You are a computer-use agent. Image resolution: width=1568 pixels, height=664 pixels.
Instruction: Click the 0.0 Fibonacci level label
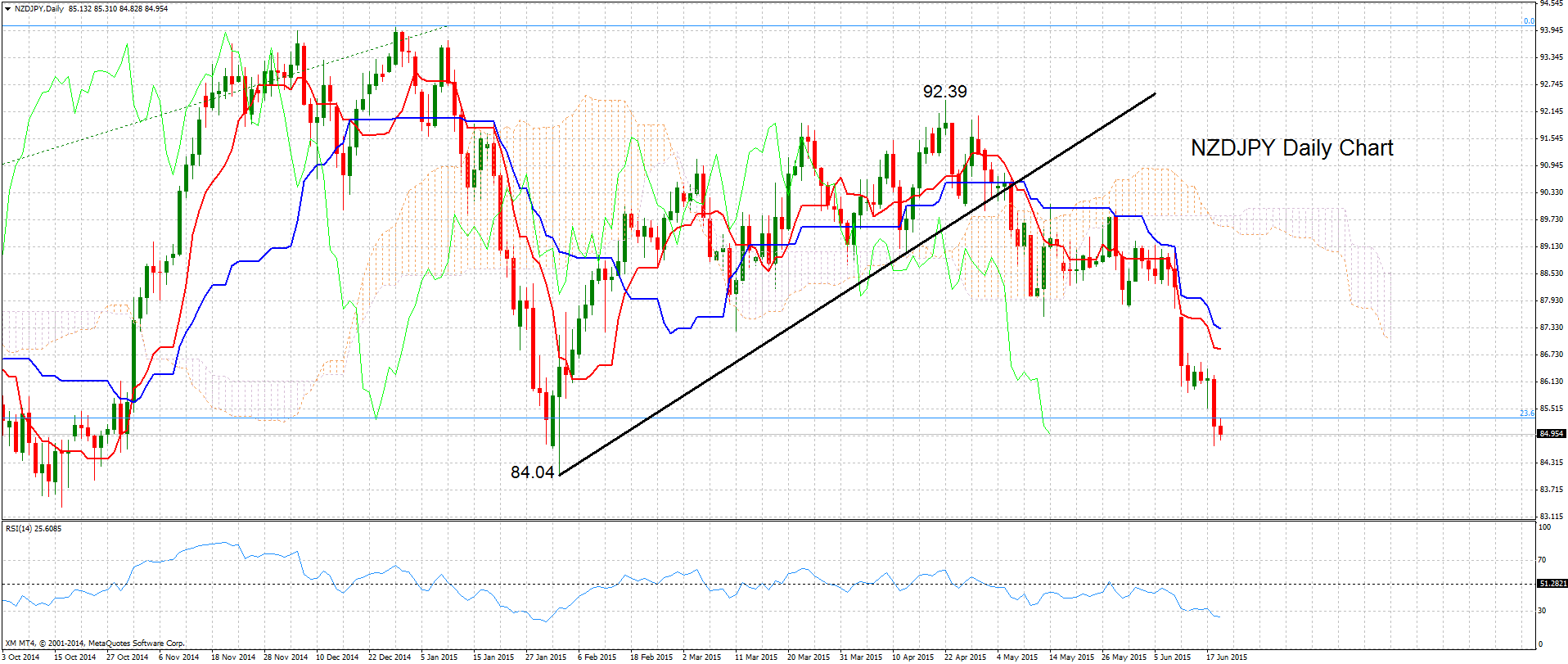point(1530,21)
